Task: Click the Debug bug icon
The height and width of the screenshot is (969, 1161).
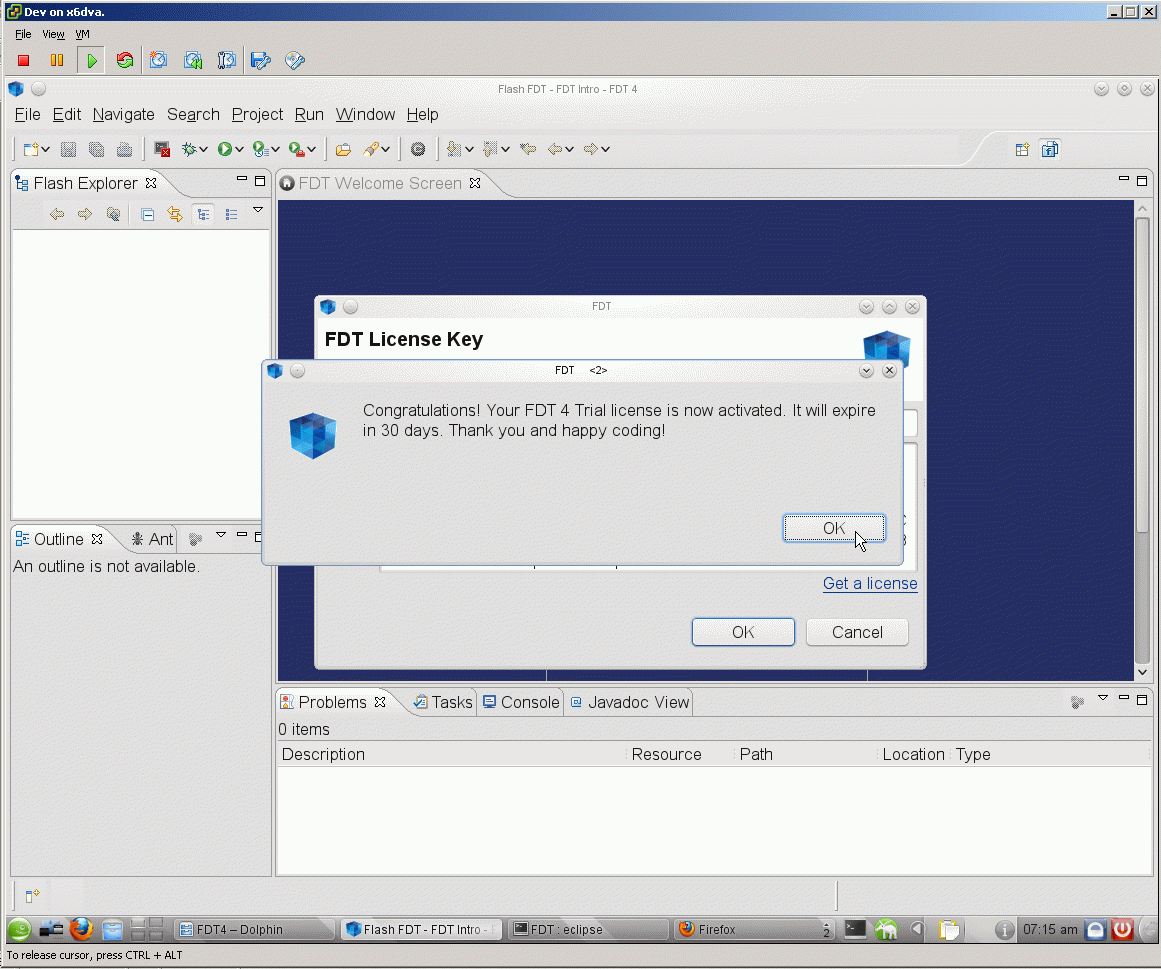Action: (189, 150)
